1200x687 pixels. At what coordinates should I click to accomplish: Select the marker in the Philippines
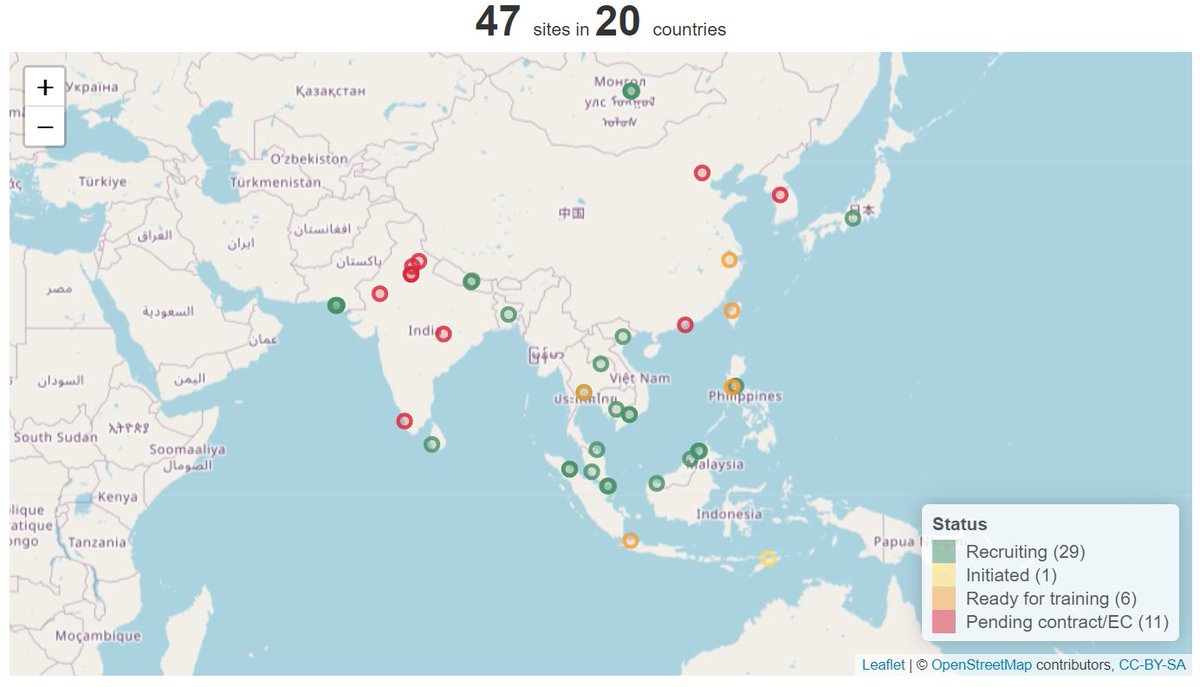click(x=734, y=386)
